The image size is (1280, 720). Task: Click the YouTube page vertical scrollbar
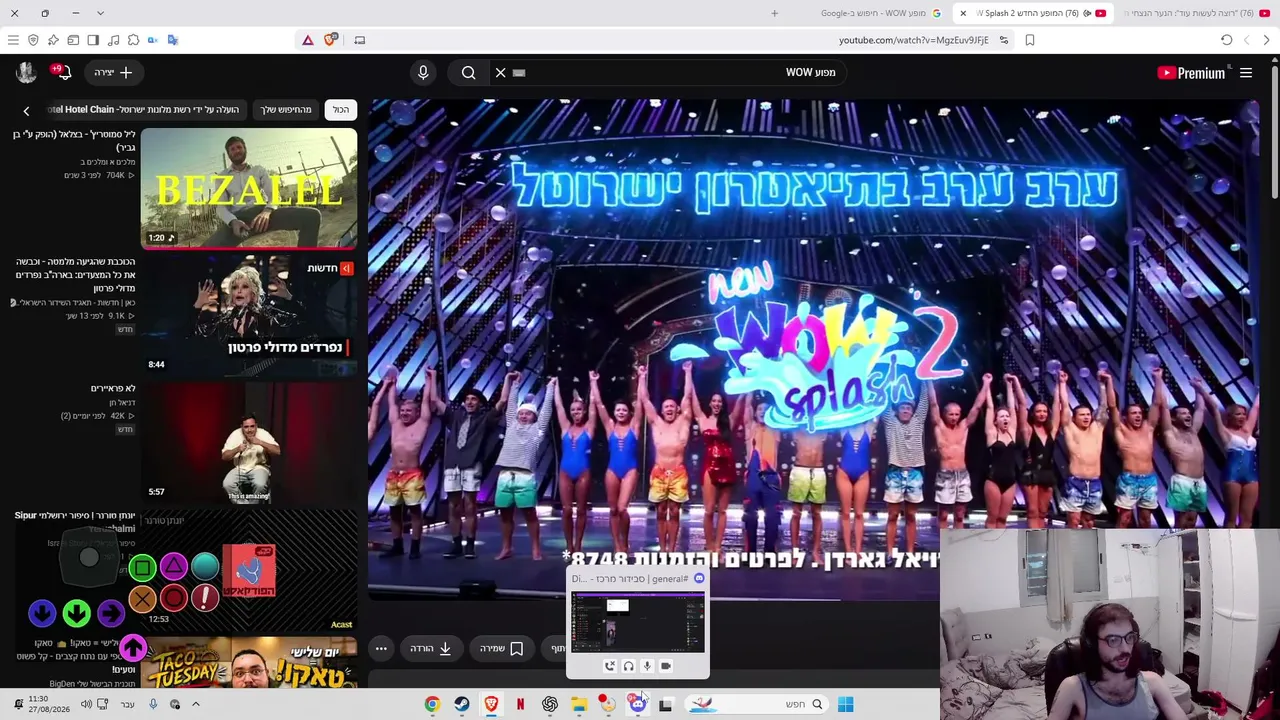coord(1274,130)
